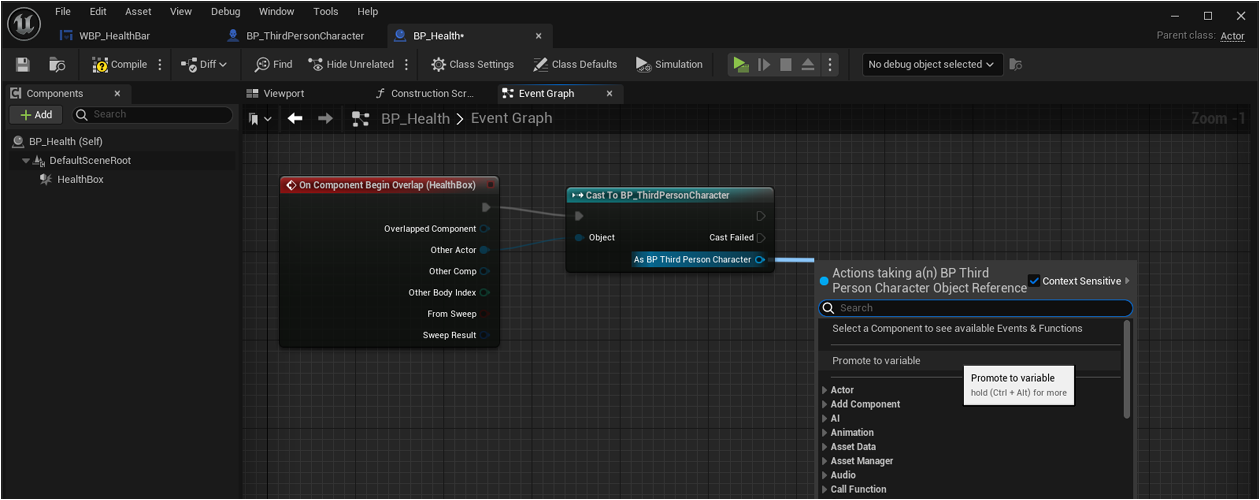Compile the BP_Health blueprint
Image resolution: width=1260 pixels, height=500 pixels.
(x=120, y=64)
